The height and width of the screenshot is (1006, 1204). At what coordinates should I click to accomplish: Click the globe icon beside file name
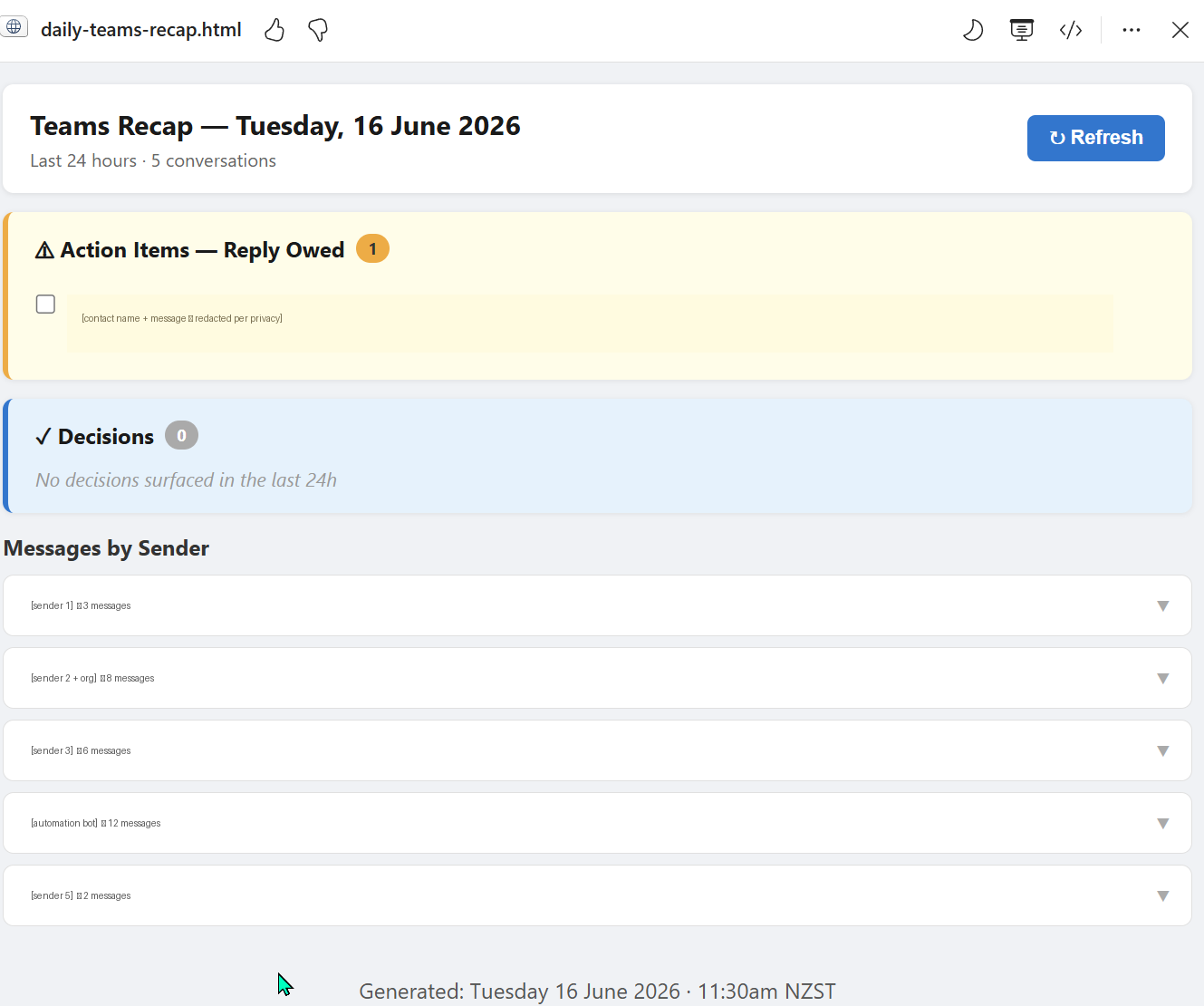tap(14, 27)
